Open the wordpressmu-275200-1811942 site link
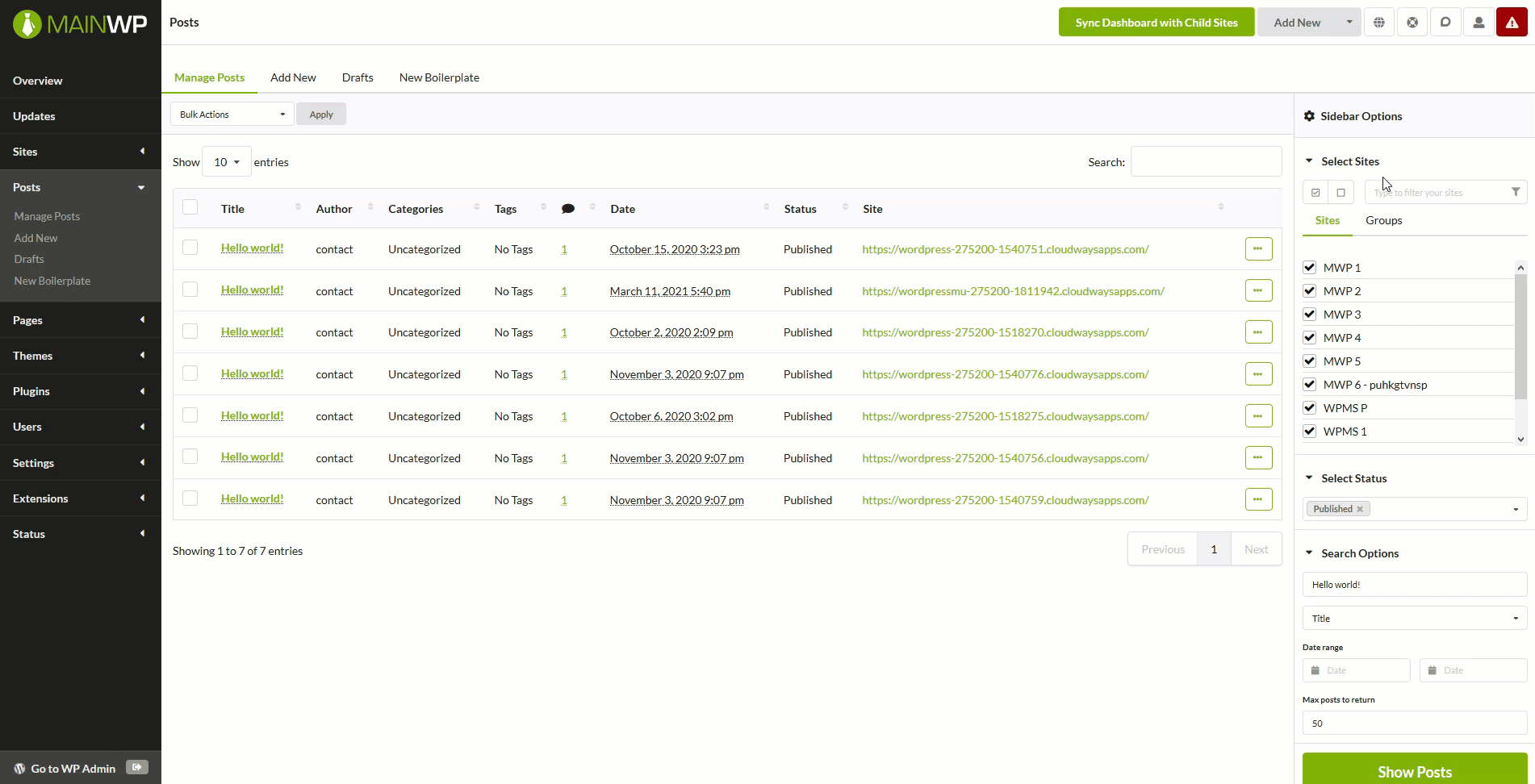Image resolution: width=1535 pixels, height=784 pixels. 1013,291
